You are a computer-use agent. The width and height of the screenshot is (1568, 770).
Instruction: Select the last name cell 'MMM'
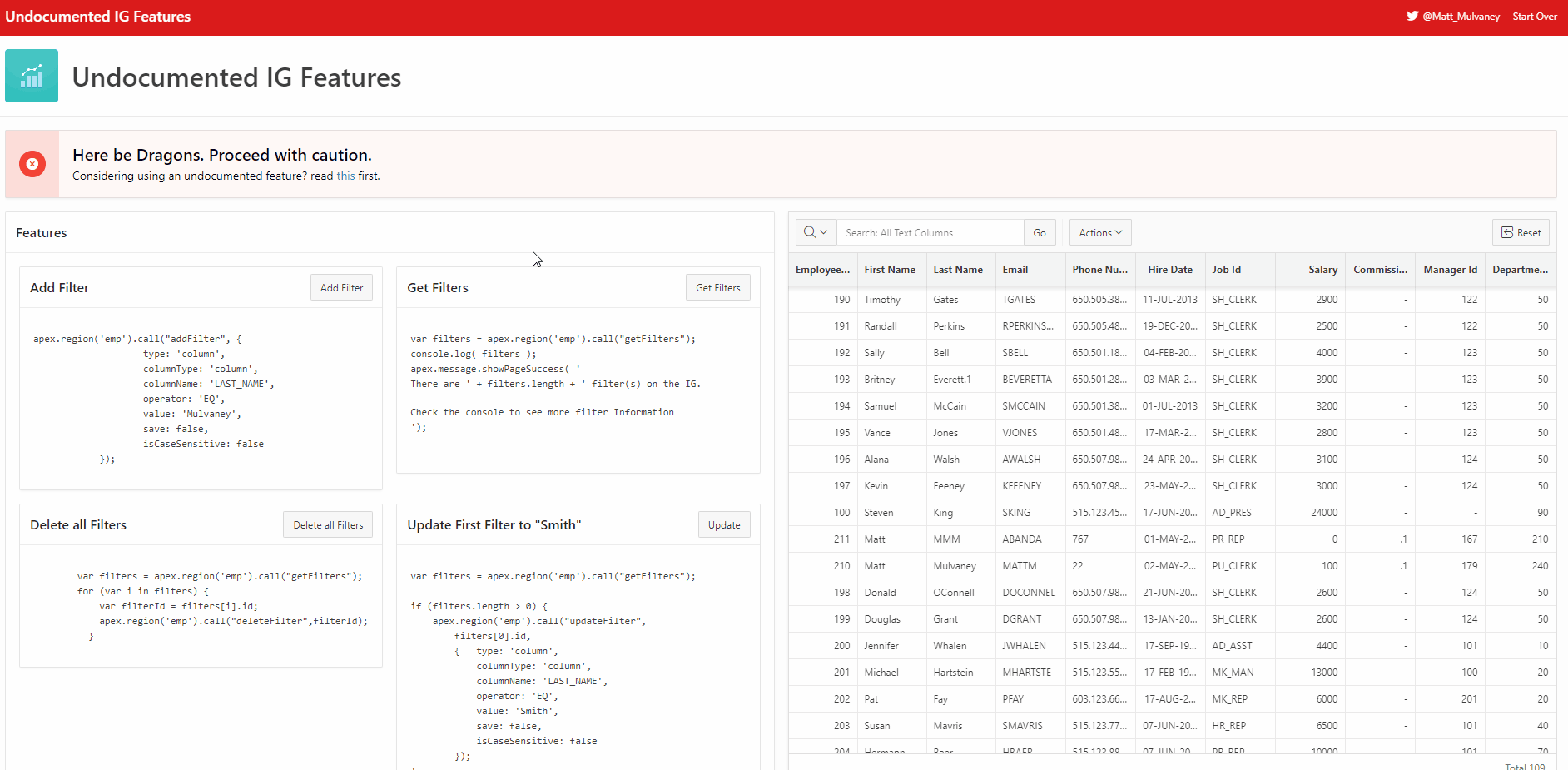[x=960, y=539]
